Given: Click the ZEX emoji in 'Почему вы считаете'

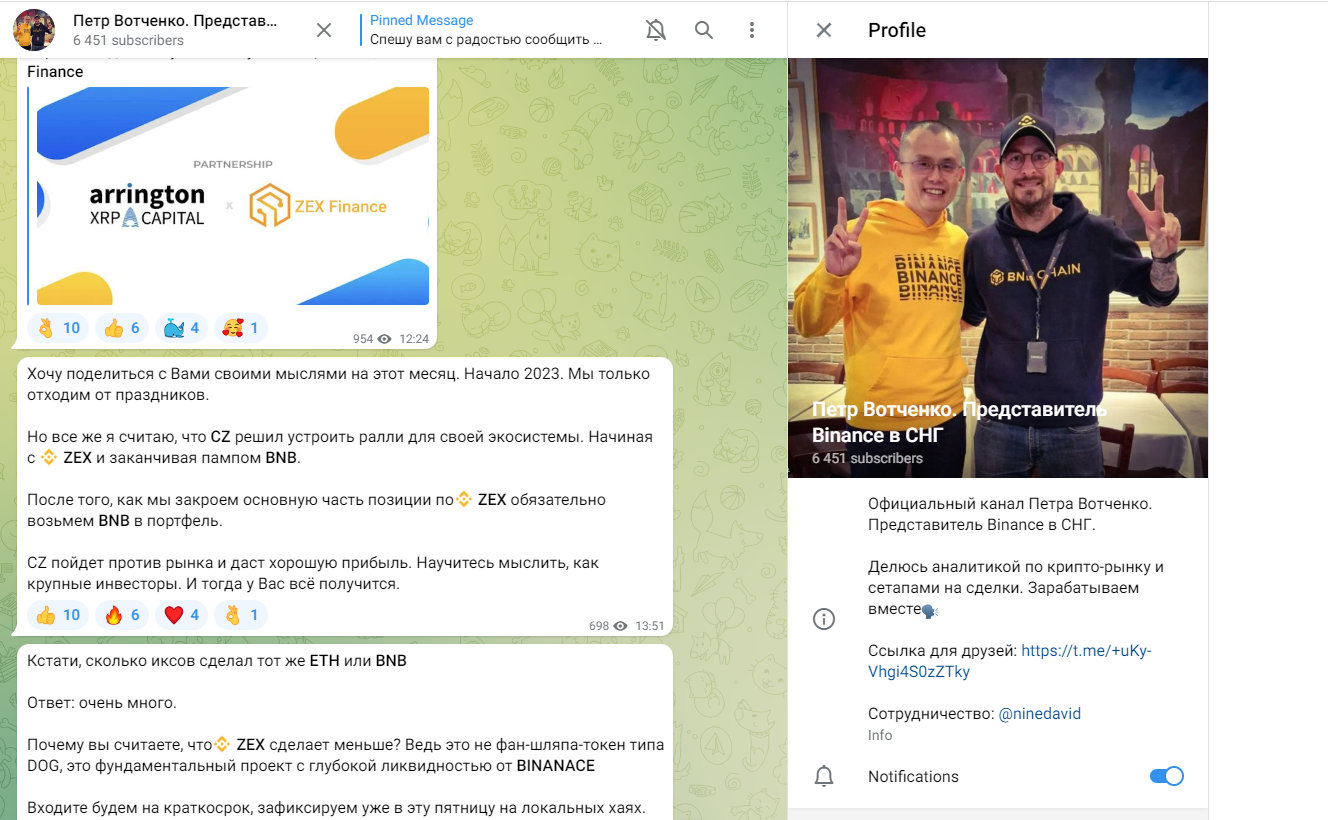Looking at the screenshot, I should click(223, 745).
